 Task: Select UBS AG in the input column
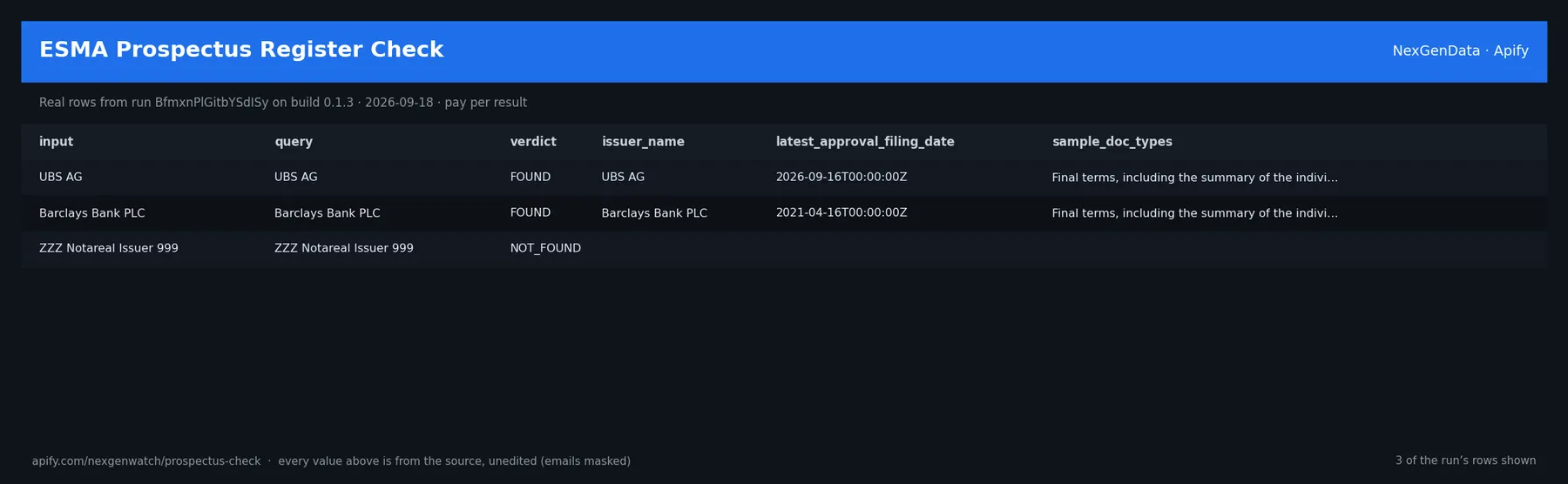pos(61,178)
